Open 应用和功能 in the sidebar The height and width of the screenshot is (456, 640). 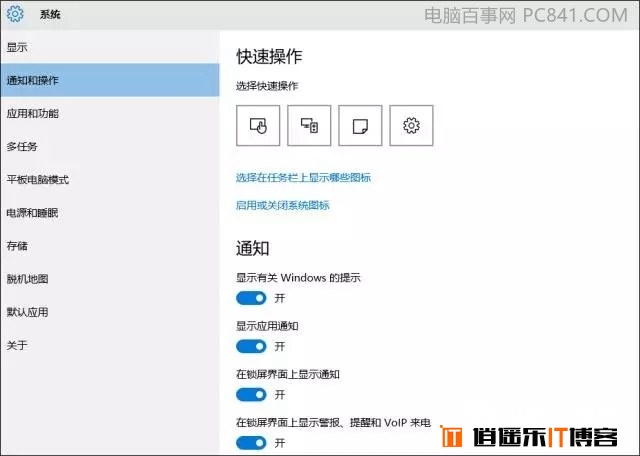pyautogui.click(x=110, y=113)
